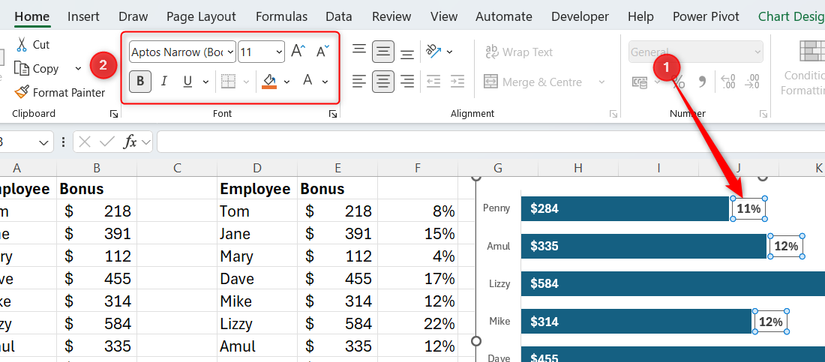This screenshot has height=362, width=825.
Task: Open Alignment settings dialog launcher
Action: [613, 114]
